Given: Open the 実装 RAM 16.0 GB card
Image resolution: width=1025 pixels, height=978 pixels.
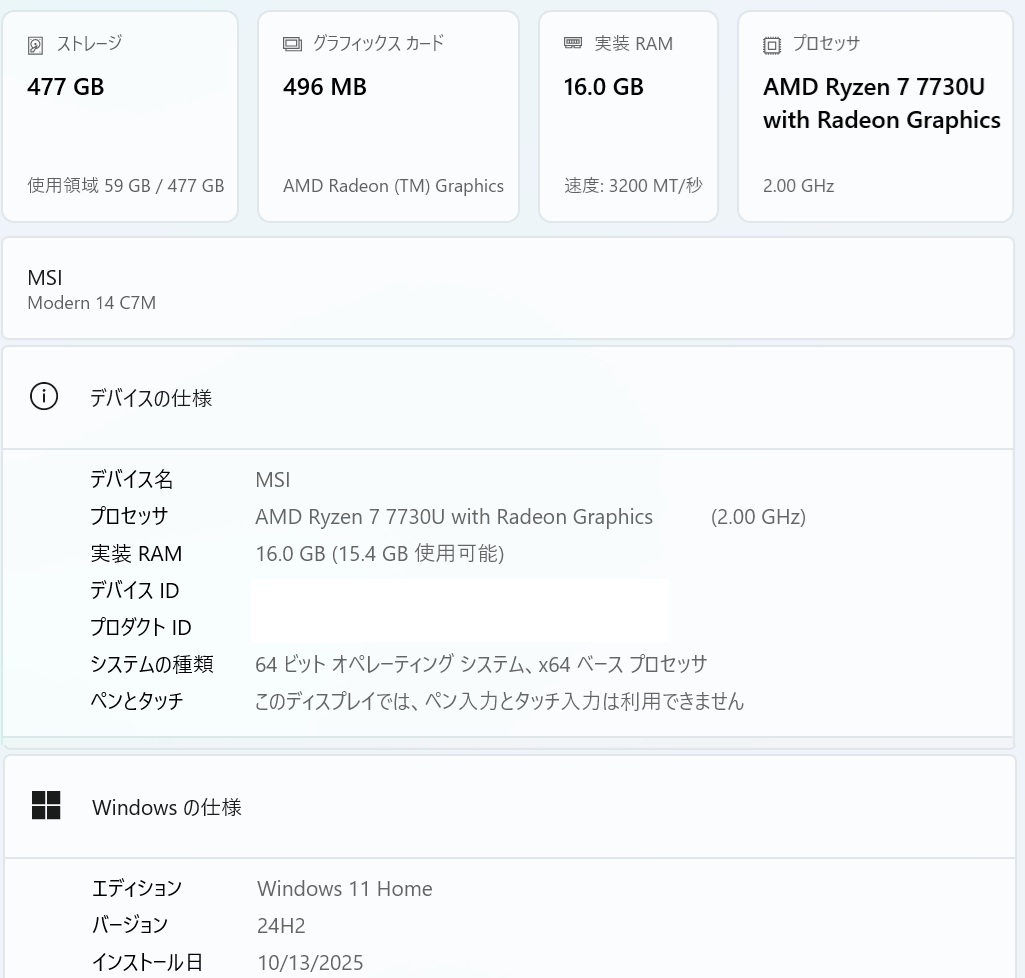Looking at the screenshot, I should [628, 117].
